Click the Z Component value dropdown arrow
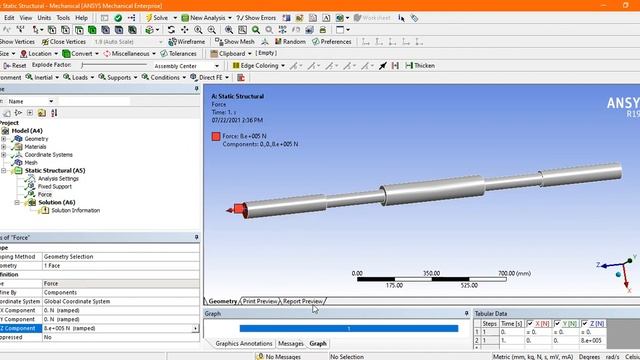 coord(196,328)
